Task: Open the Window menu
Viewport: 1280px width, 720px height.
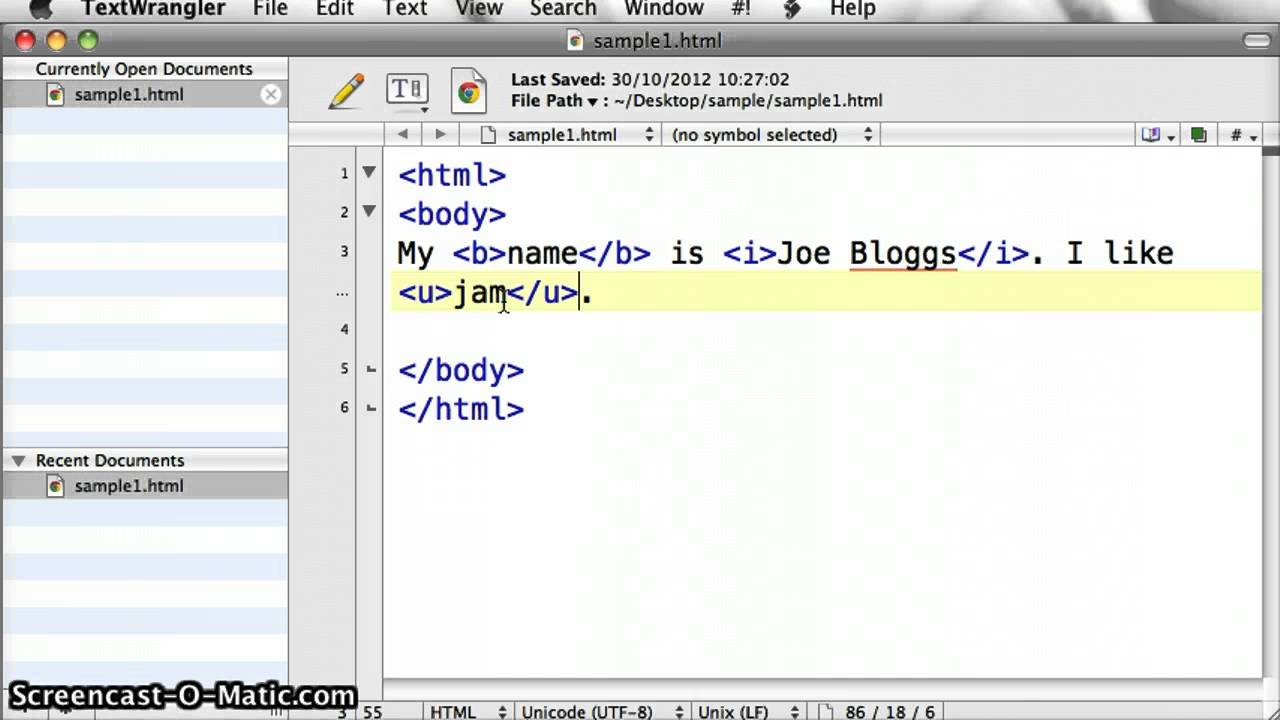Action: pos(664,9)
